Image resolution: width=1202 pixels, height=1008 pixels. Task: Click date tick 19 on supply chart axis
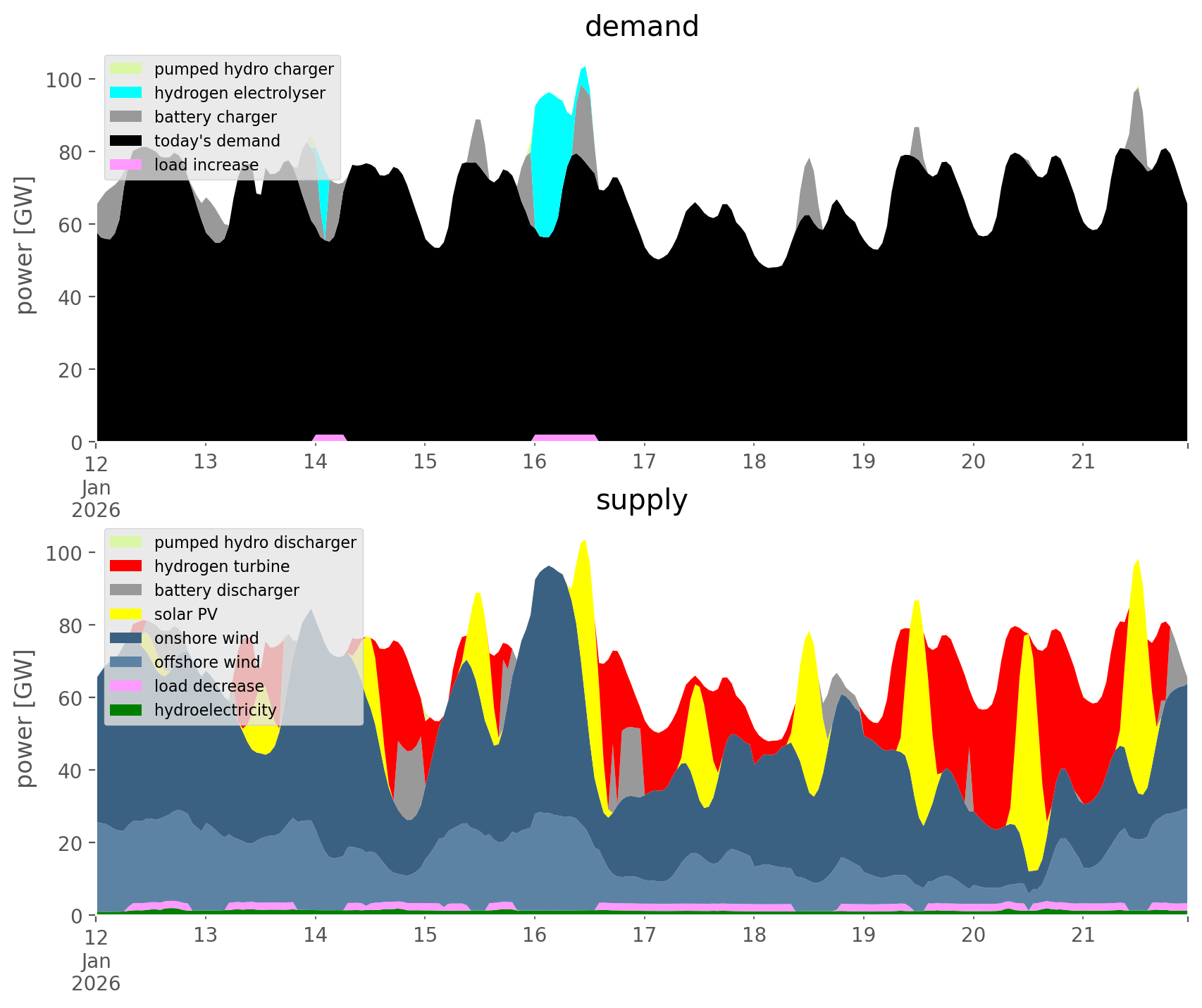[x=864, y=935]
